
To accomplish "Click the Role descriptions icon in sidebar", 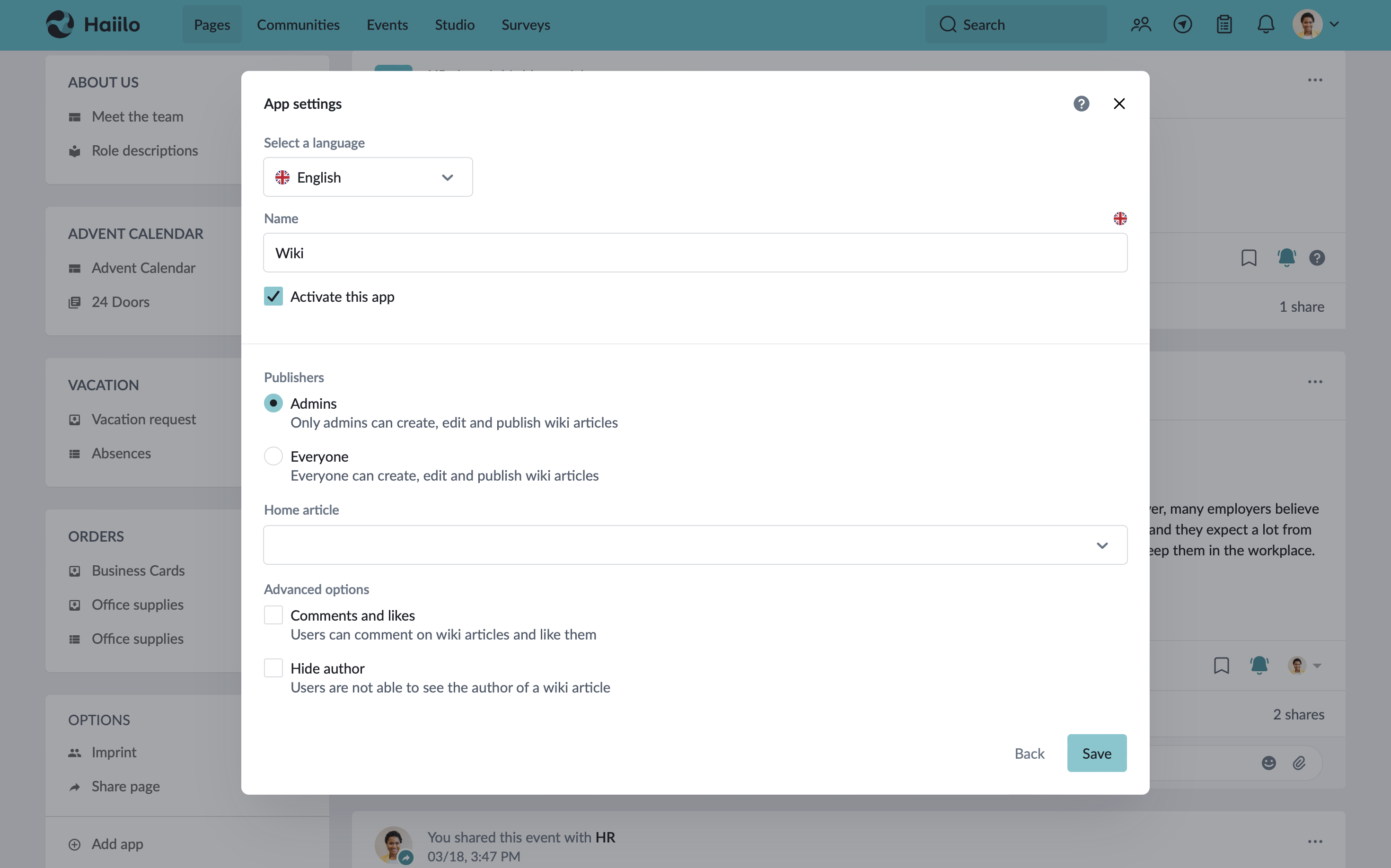I will click(75, 151).
